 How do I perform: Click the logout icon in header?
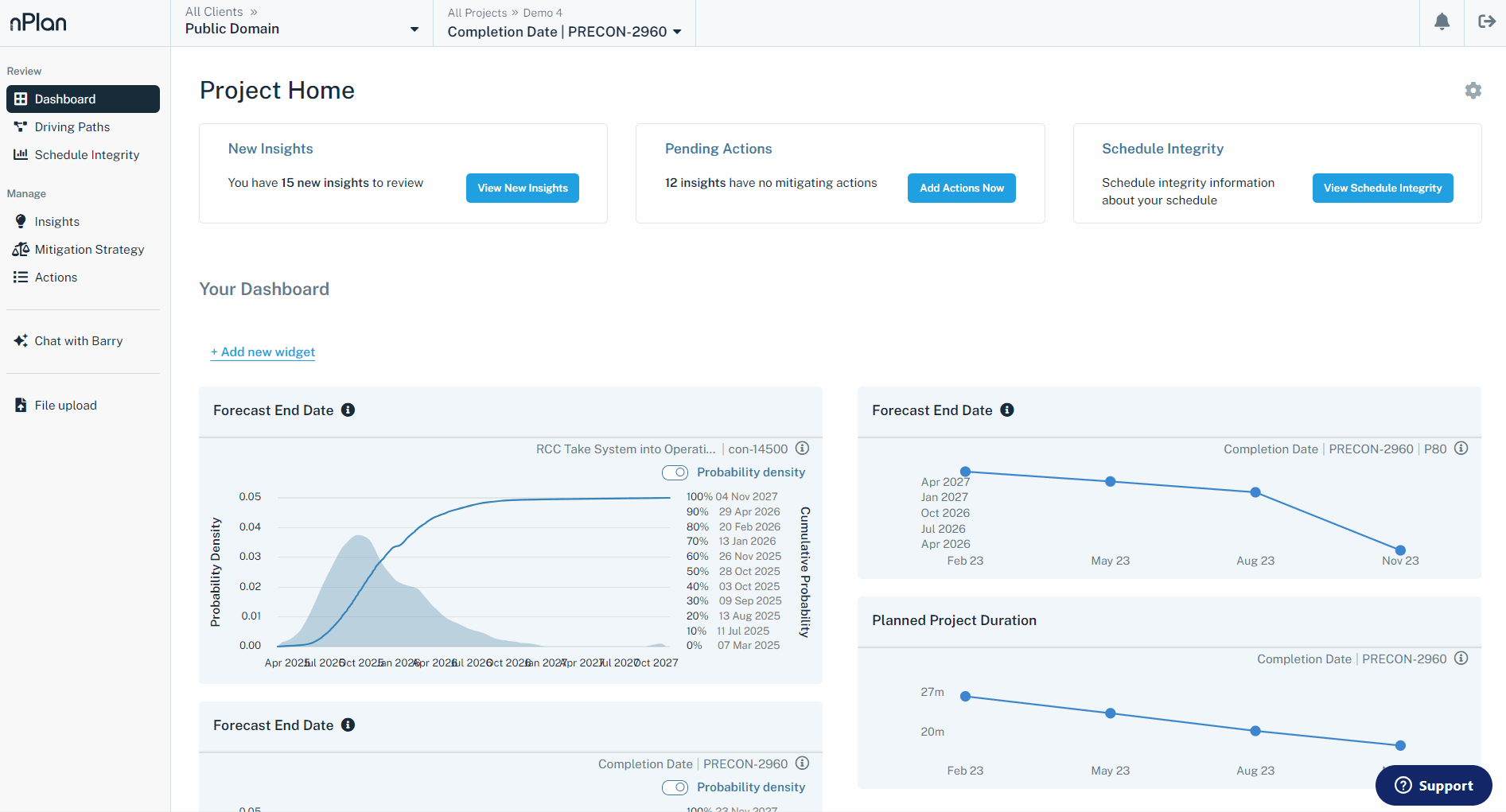pyautogui.click(x=1486, y=21)
